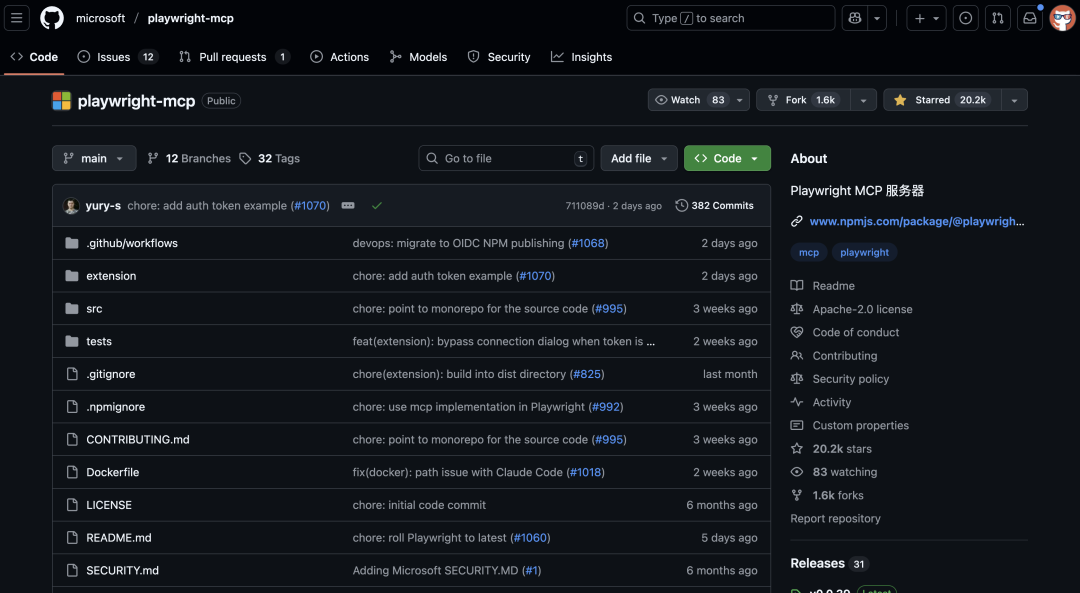The width and height of the screenshot is (1080, 593).
Task: Open the pull requests icon in header
Action: click(x=997, y=19)
